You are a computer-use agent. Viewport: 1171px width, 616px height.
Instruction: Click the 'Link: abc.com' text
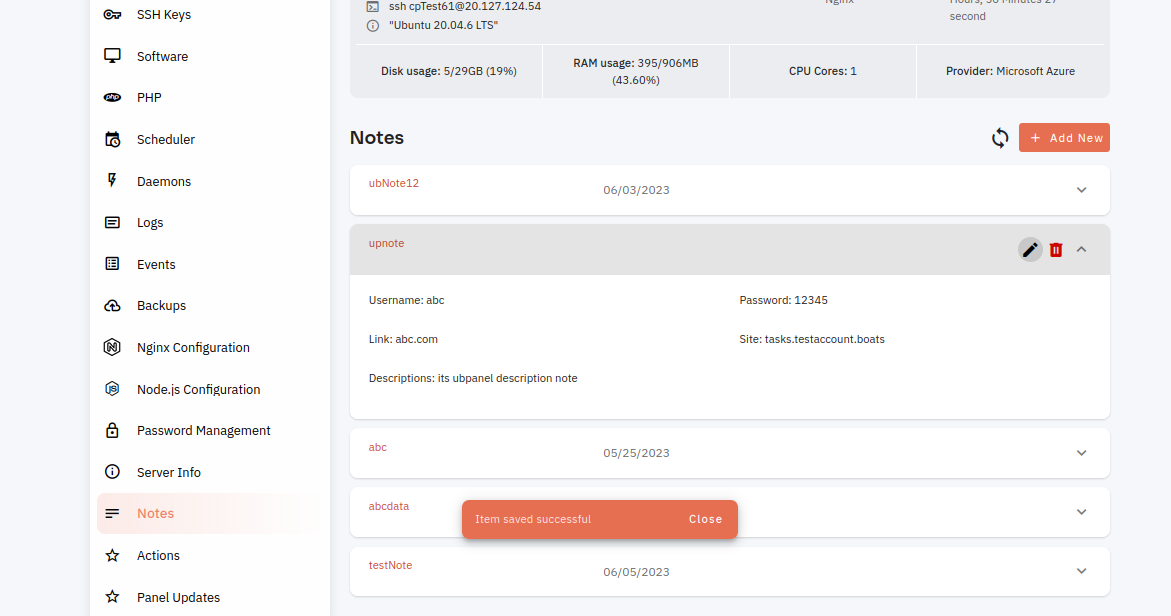403,339
